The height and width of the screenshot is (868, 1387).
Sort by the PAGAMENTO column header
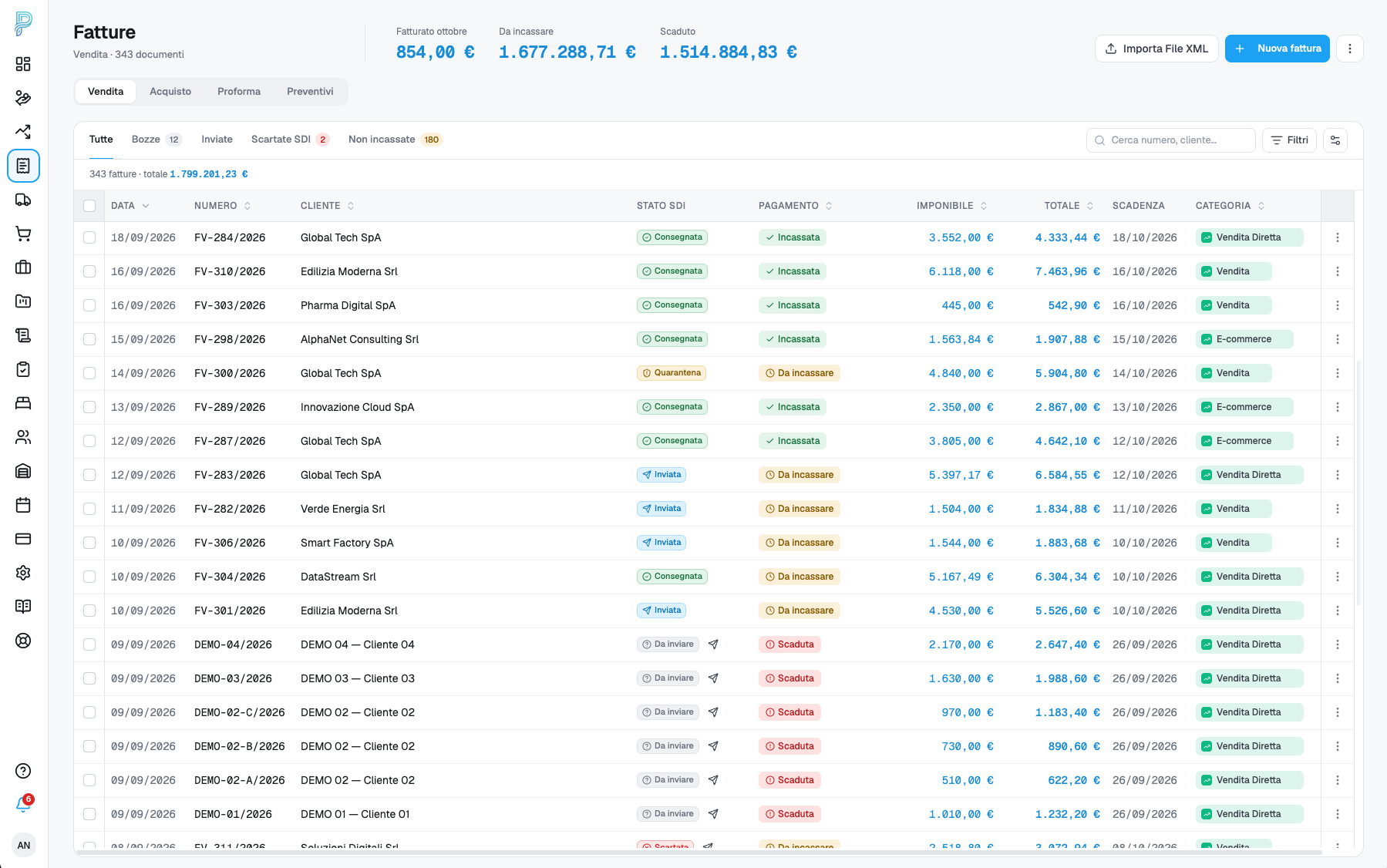coord(796,206)
